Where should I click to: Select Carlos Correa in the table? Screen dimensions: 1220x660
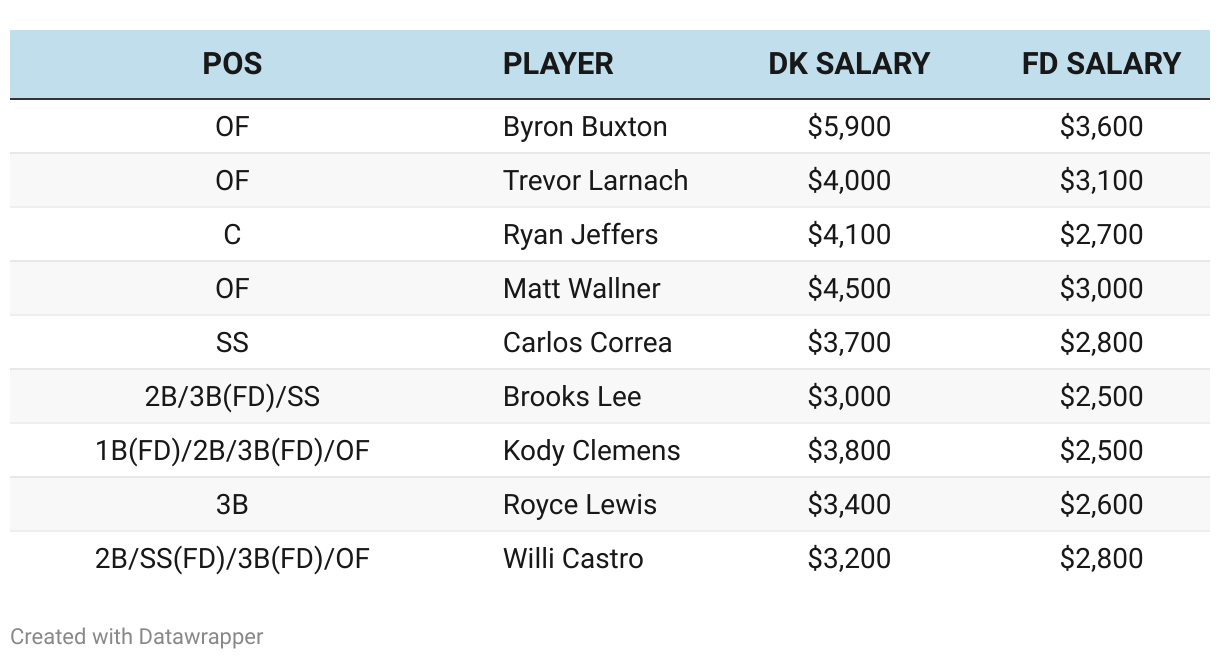588,343
